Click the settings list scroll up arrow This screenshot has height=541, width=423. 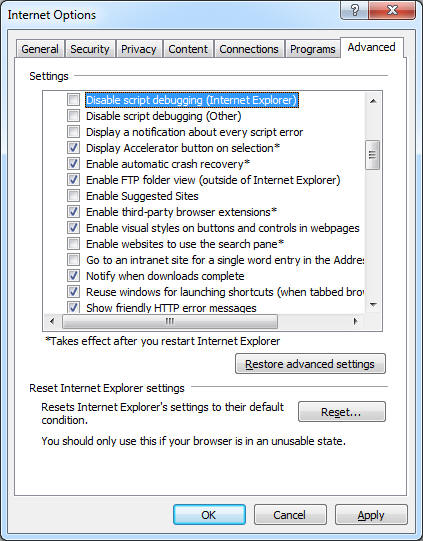click(373, 101)
